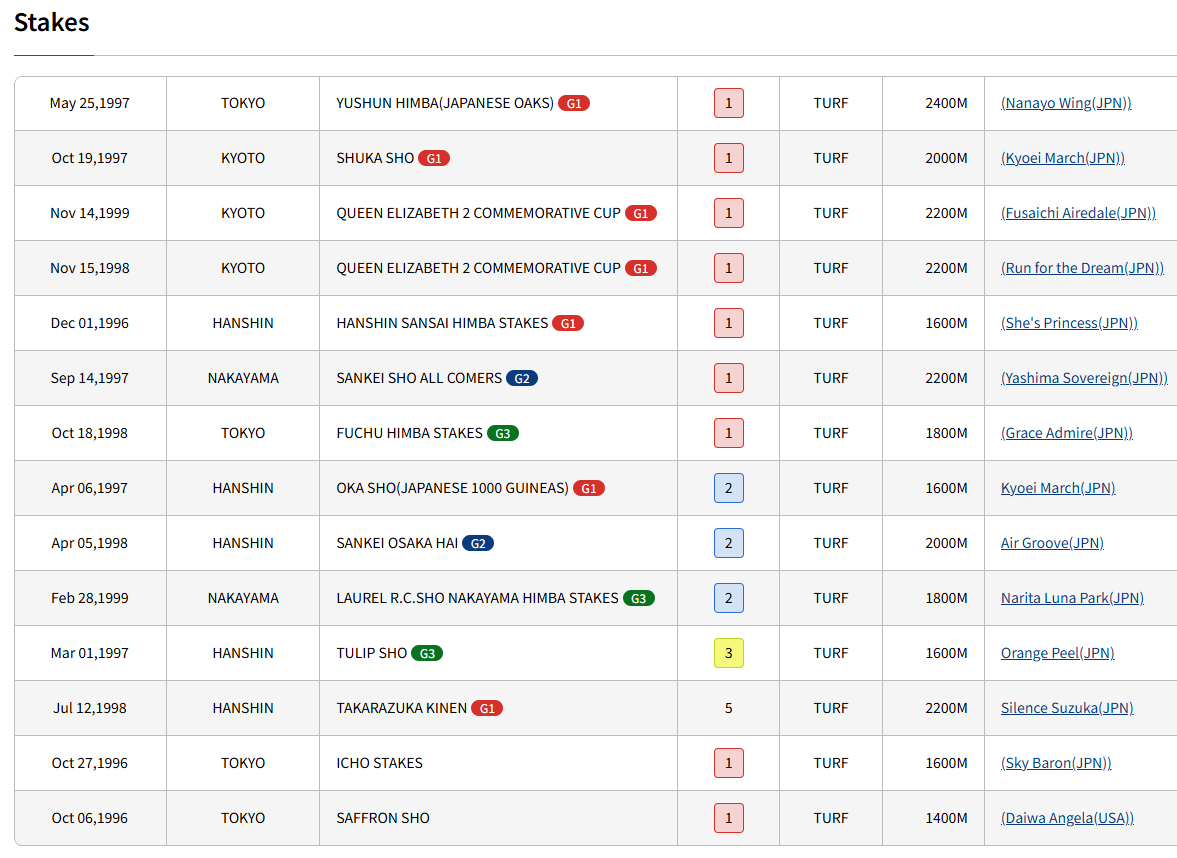Click the TOKYO cell in Oct 18,1998 row

click(x=243, y=433)
